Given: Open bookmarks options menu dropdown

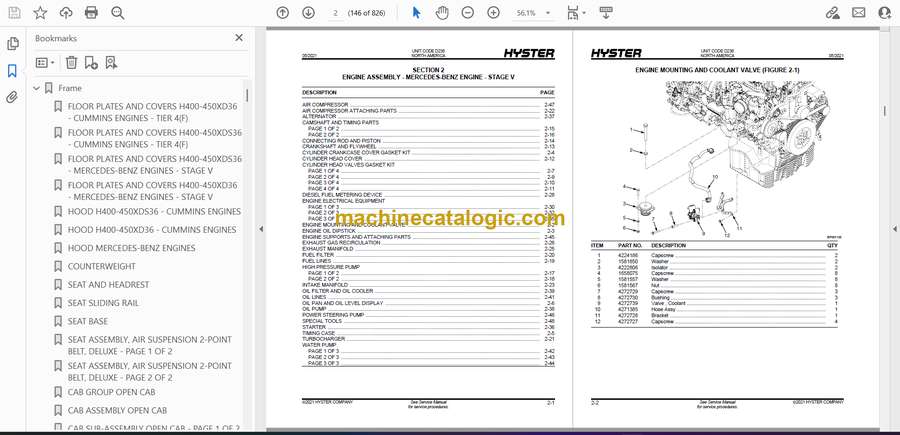Looking at the screenshot, I should click(45, 63).
